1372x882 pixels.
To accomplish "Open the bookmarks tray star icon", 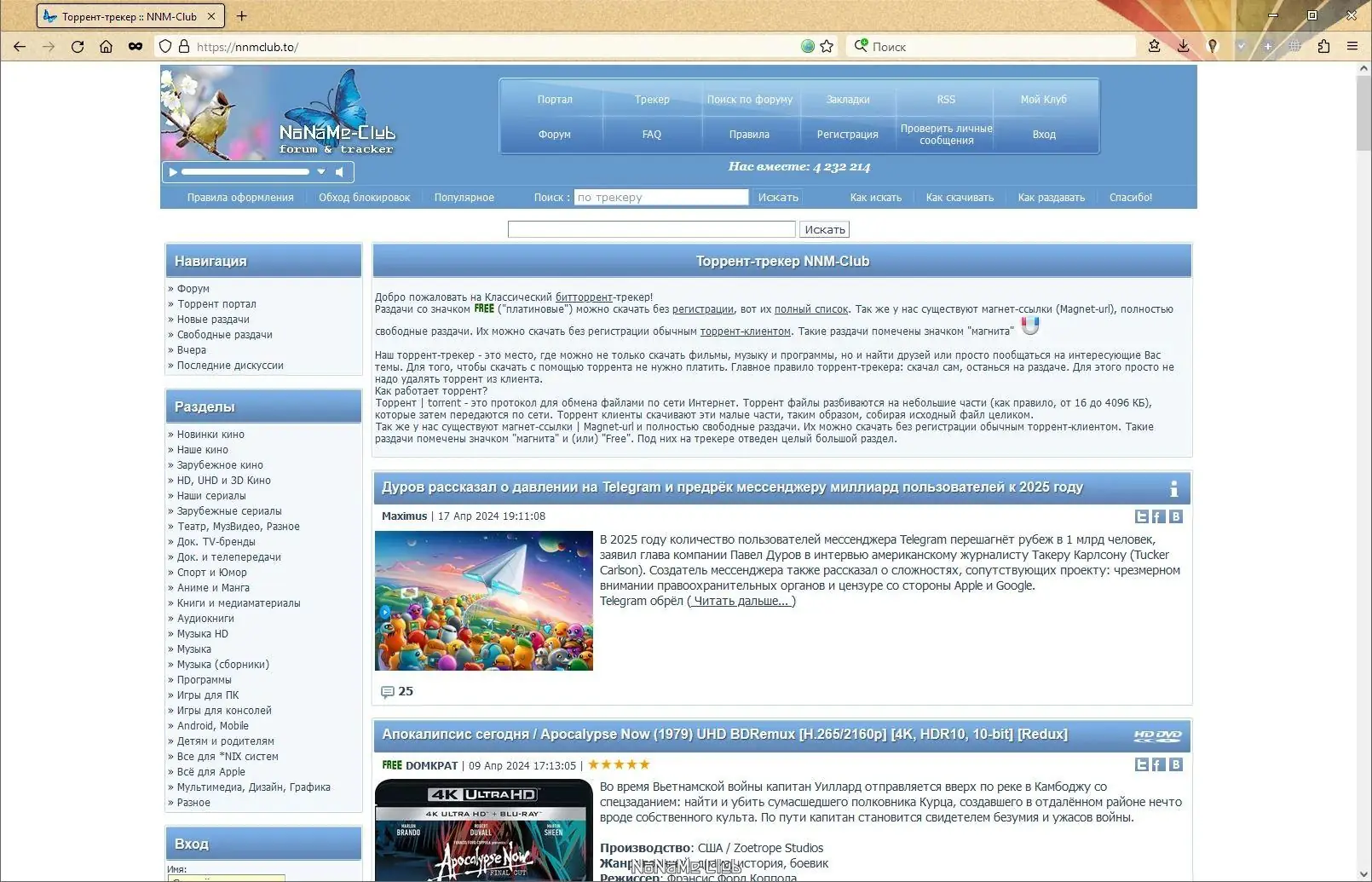I will (1154, 47).
